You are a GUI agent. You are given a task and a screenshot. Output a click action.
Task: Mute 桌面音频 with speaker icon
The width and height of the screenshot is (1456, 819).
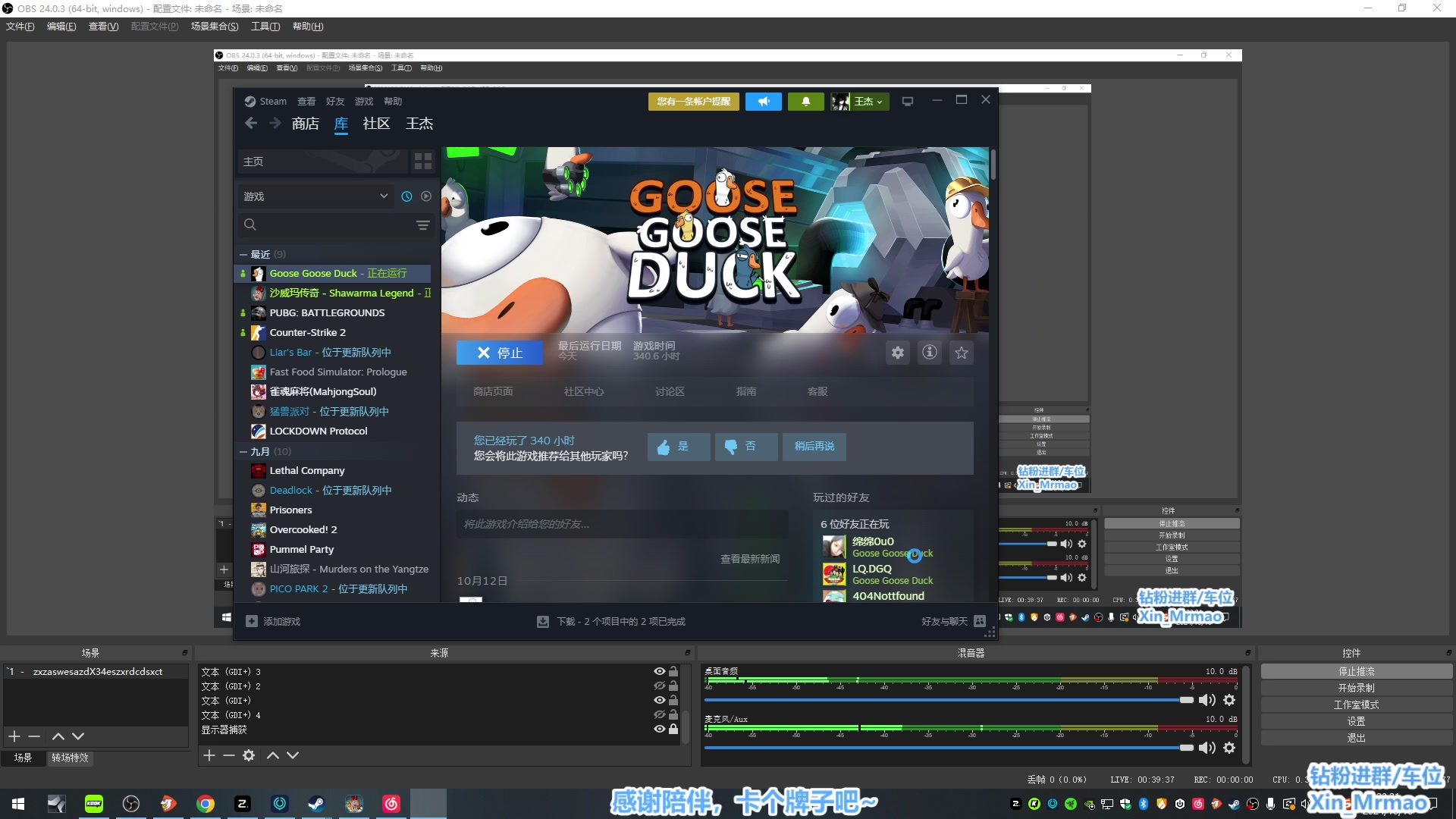pyautogui.click(x=1207, y=700)
